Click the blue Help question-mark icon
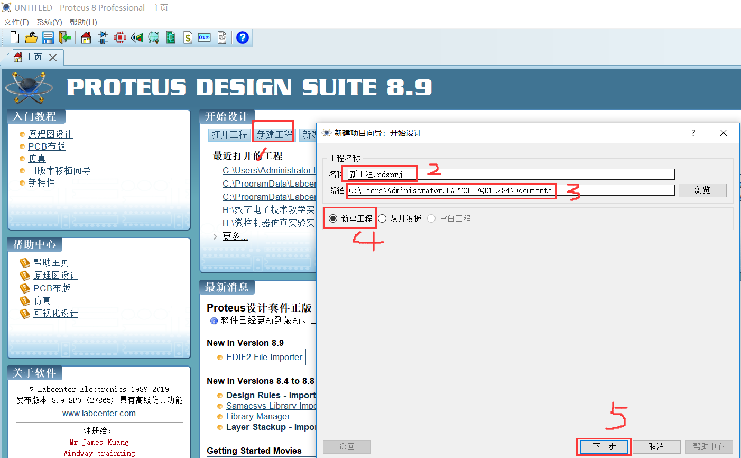The width and height of the screenshot is (741, 458). [x=242, y=37]
